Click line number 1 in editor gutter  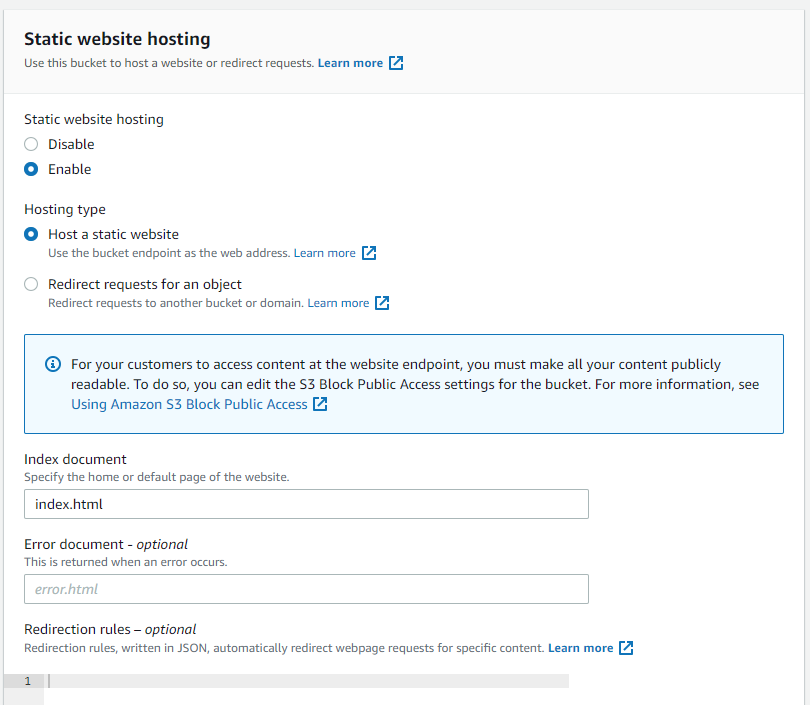pos(27,681)
